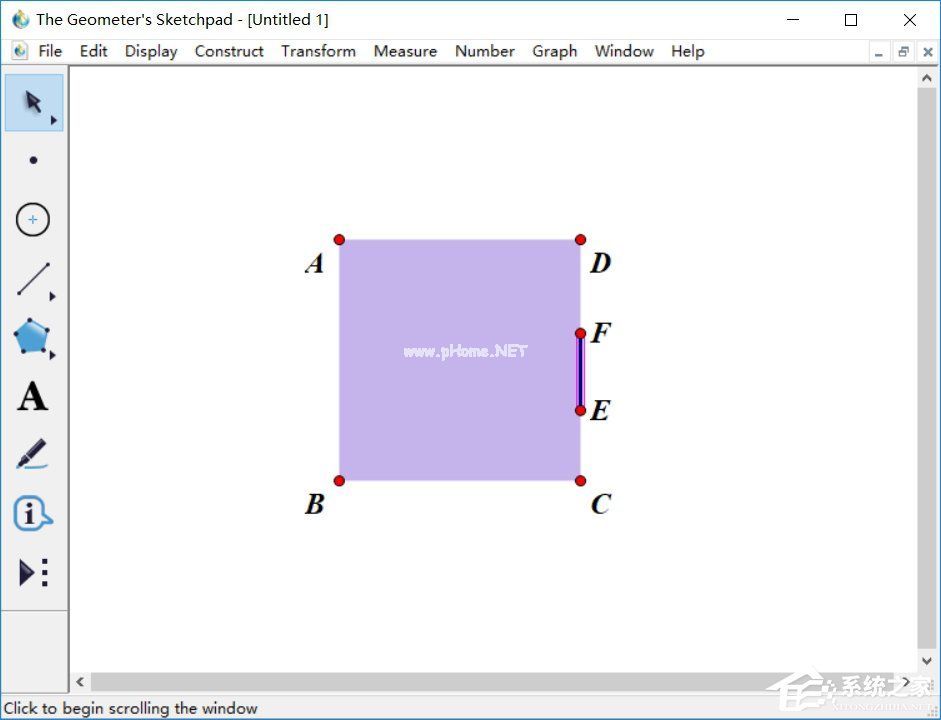Select the Text tool

(33, 397)
